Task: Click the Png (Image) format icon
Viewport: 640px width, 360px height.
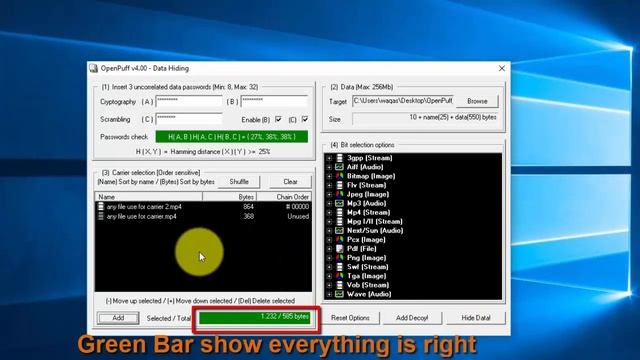Action: click(339, 258)
